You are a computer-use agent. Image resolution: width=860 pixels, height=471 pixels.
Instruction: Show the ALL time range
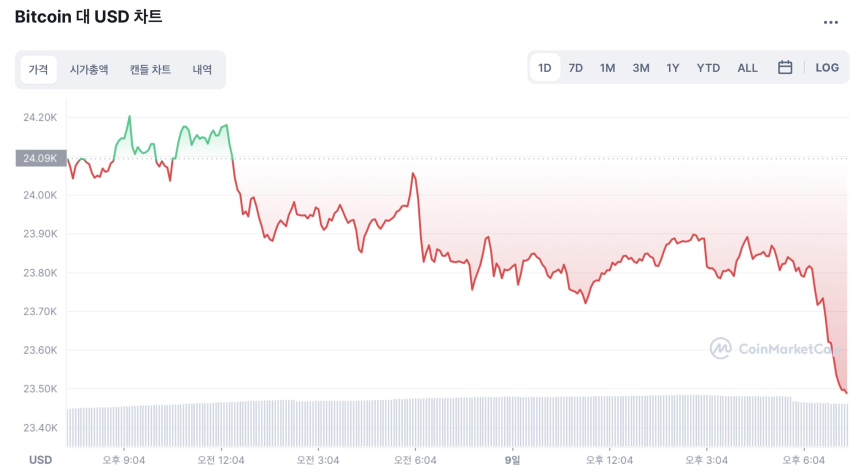747,68
